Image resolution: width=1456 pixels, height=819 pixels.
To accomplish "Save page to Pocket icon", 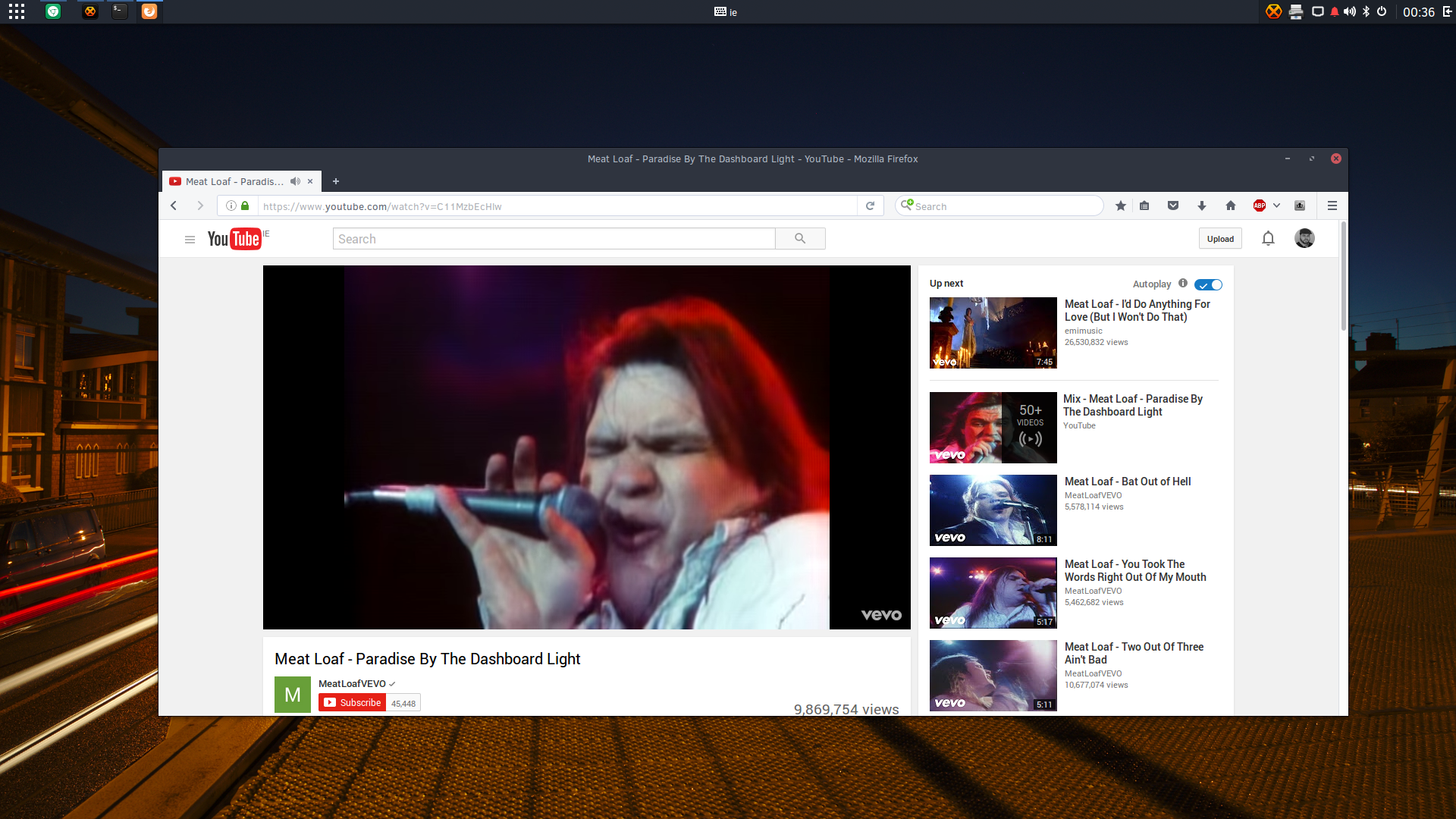I will tap(1173, 206).
